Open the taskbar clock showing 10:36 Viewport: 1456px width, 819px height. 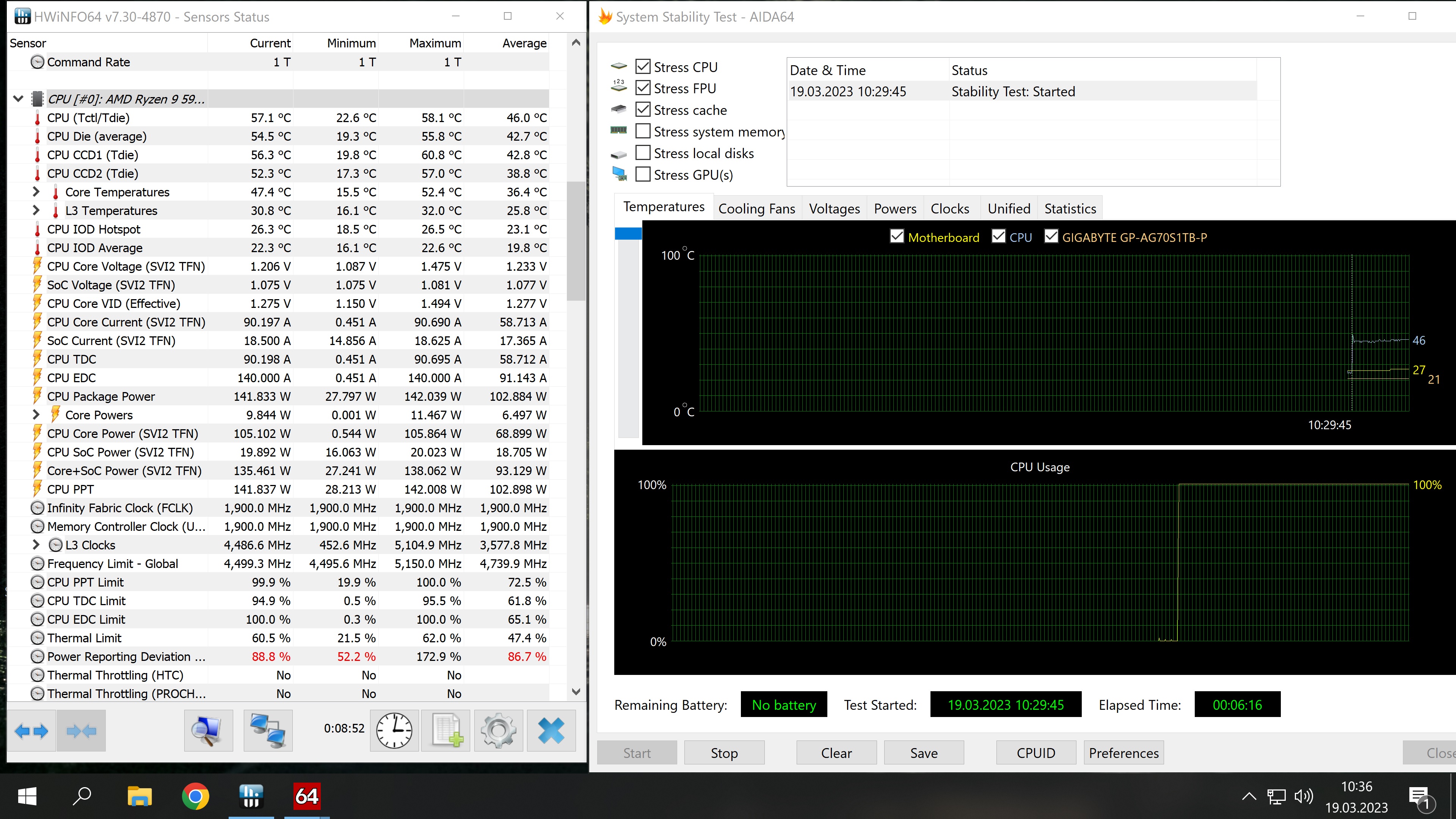(x=1356, y=797)
